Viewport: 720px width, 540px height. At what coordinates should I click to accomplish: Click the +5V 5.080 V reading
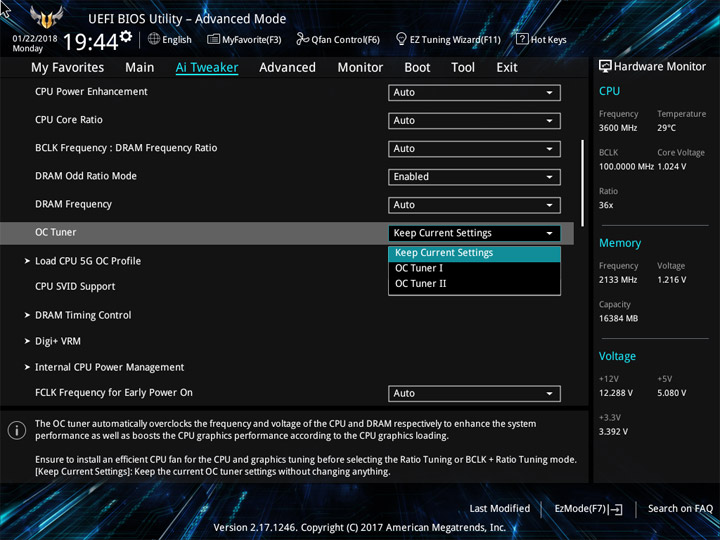click(x=672, y=393)
